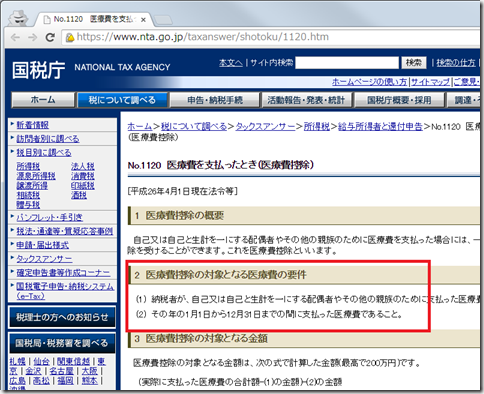Screen dimensions: 484x394
Task: Open 印紙税 sidebar link
Action: pos(83,186)
